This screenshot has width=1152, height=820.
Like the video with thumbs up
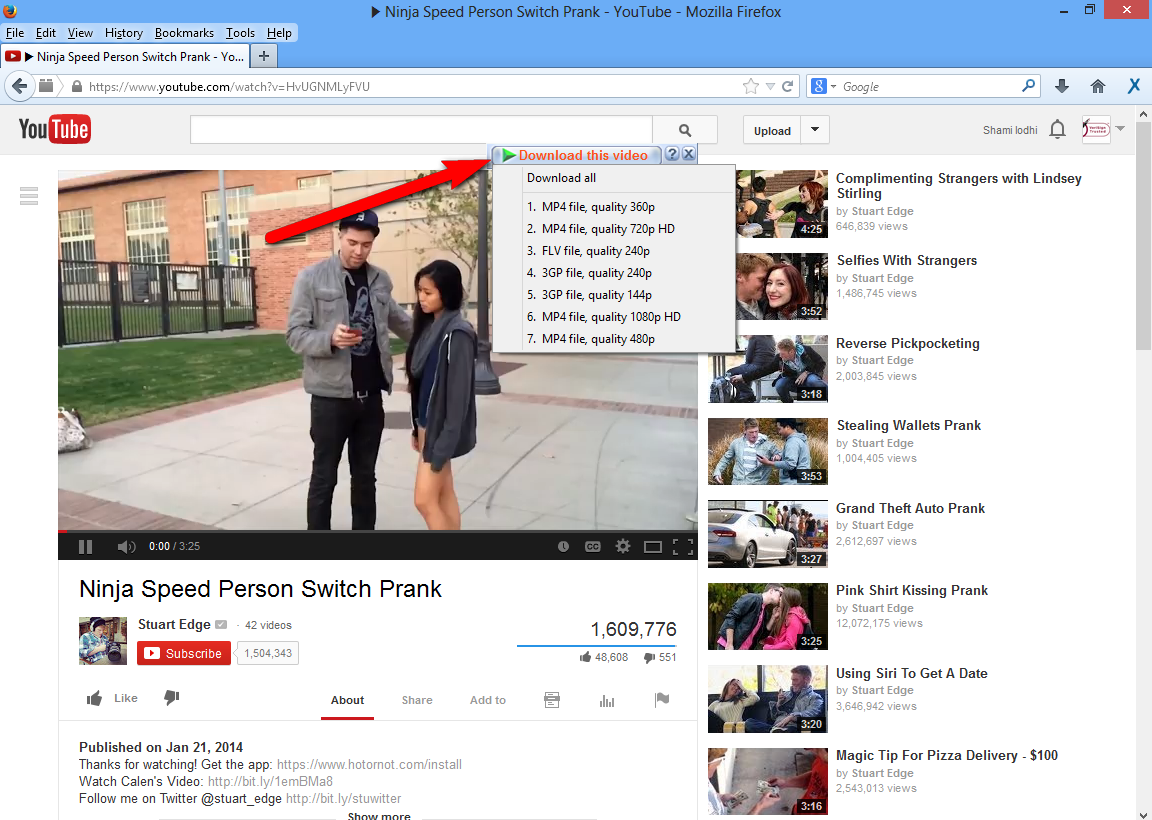(94, 698)
